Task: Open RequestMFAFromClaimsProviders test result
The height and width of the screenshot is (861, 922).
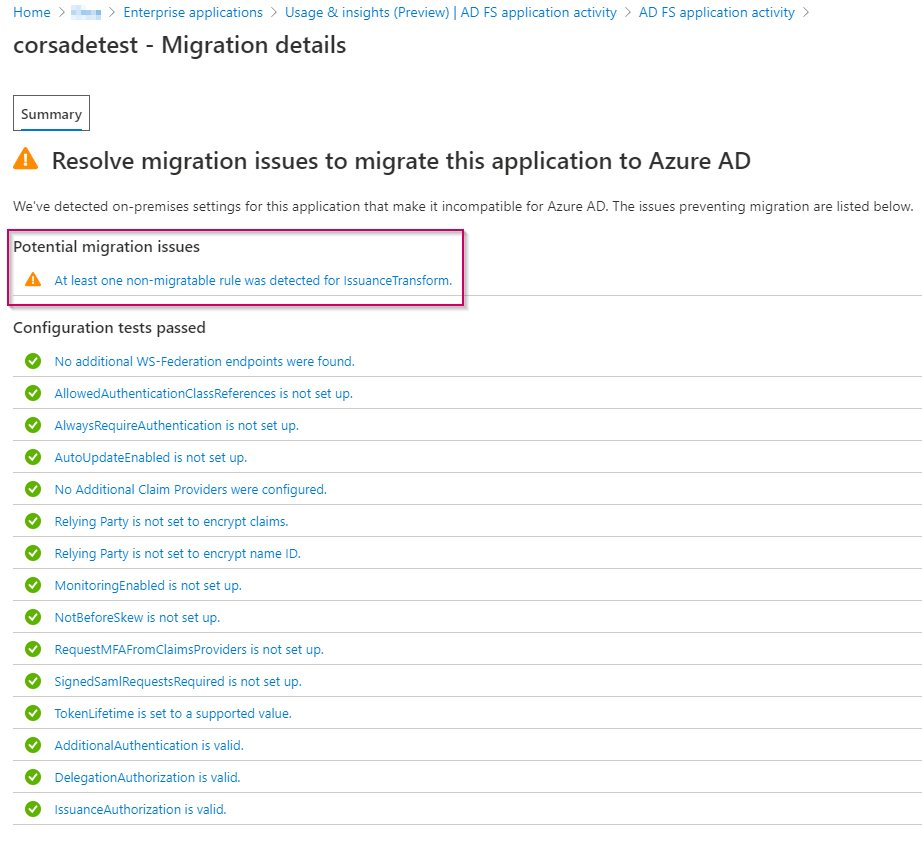Action: pyautogui.click(x=189, y=649)
